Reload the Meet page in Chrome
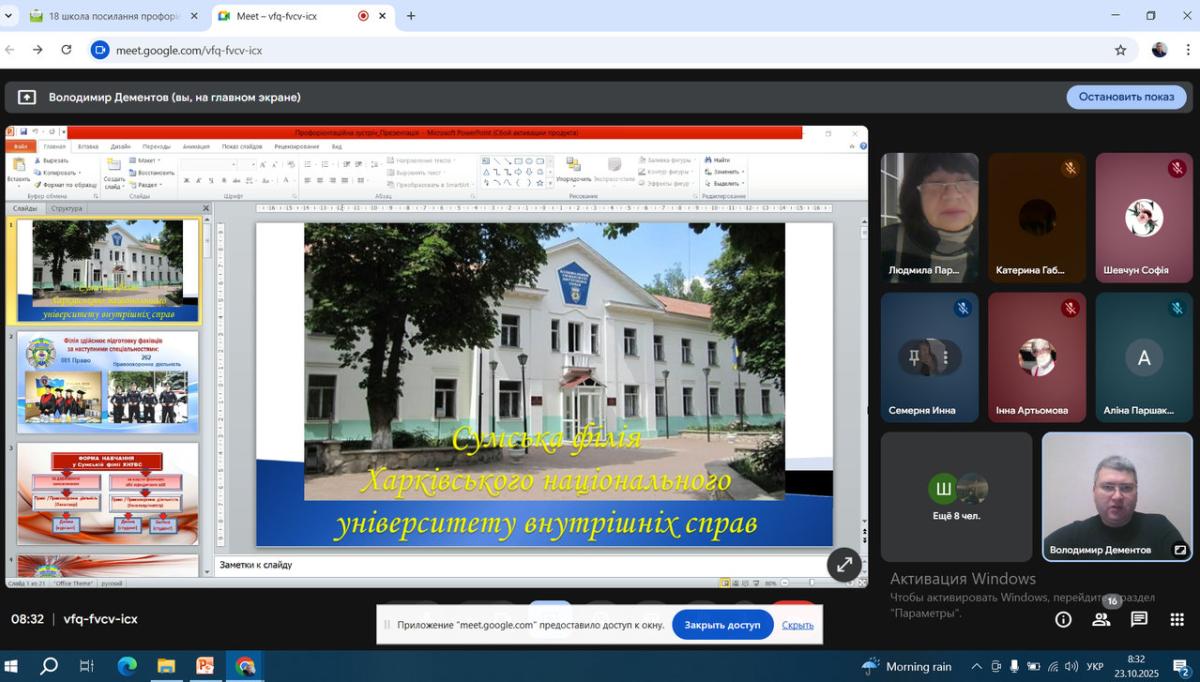 click(66, 50)
